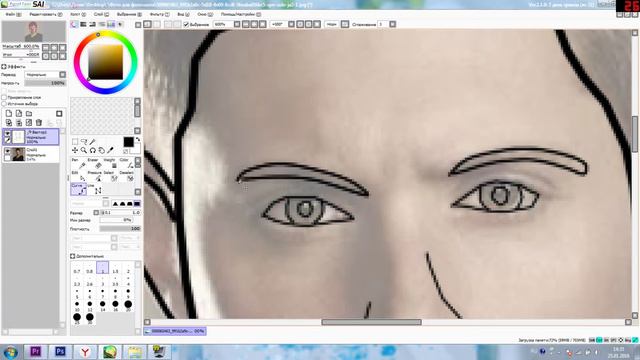The height and width of the screenshot is (360, 640).
Task: Activate the eyedropper color picker tool
Action: 110,150
